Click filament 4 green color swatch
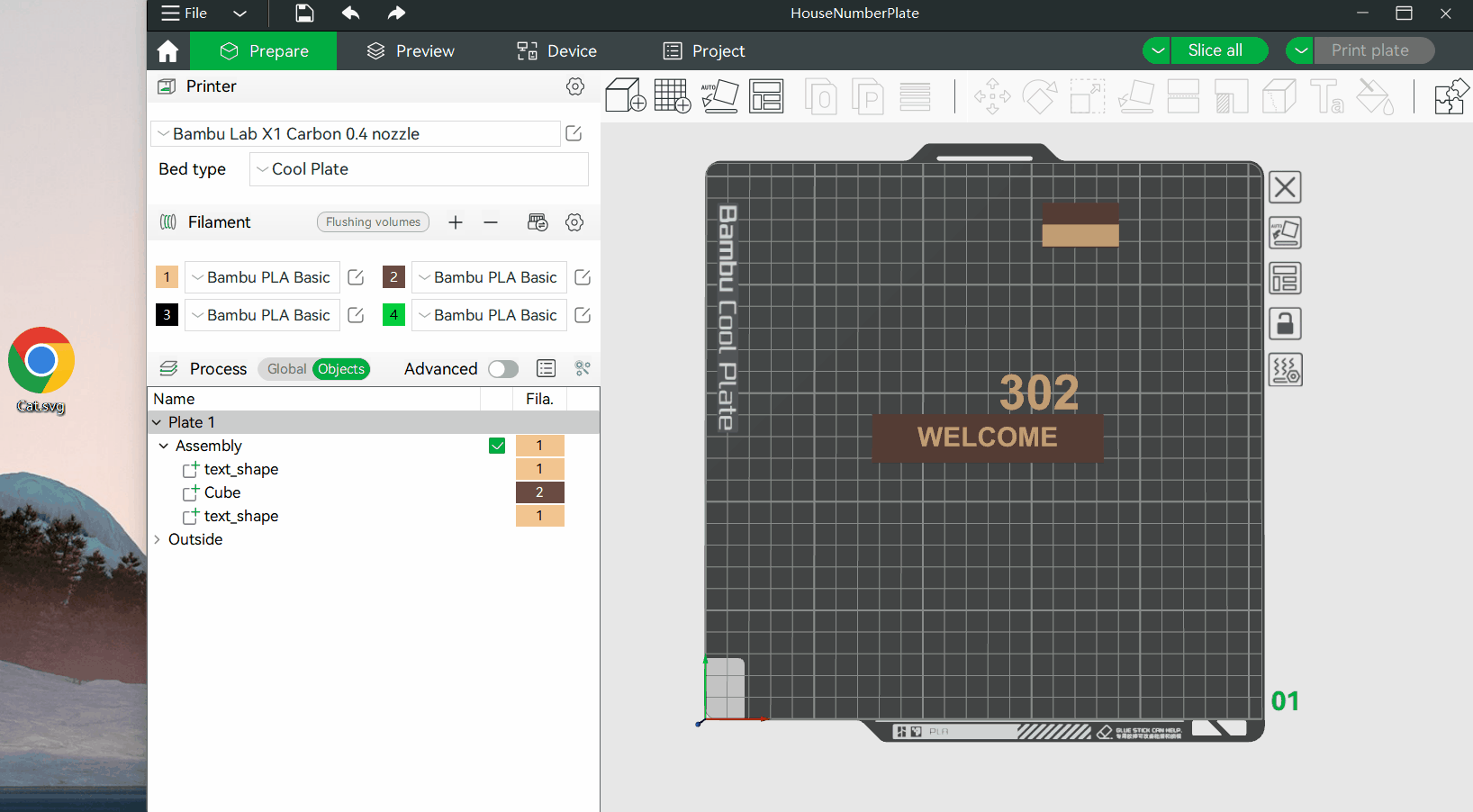 point(393,315)
